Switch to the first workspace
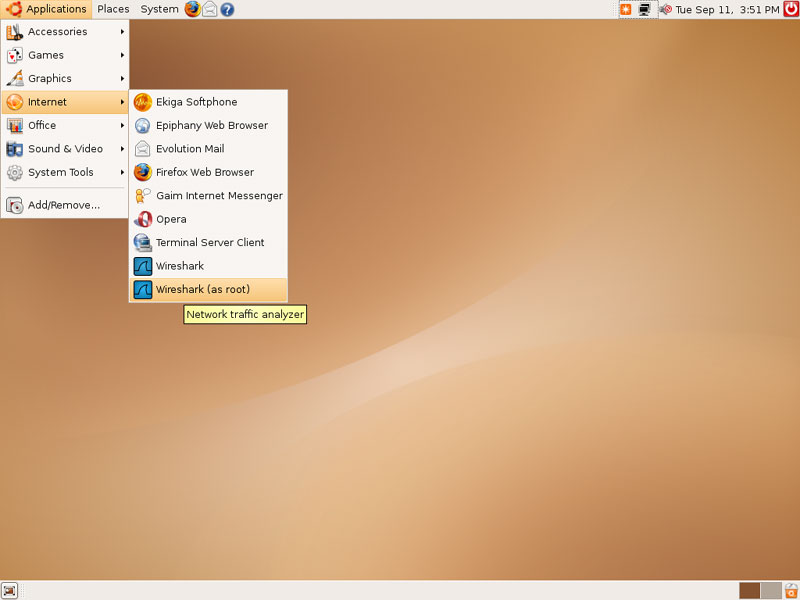This screenshot has height=600, width=800. pos(749,590)
